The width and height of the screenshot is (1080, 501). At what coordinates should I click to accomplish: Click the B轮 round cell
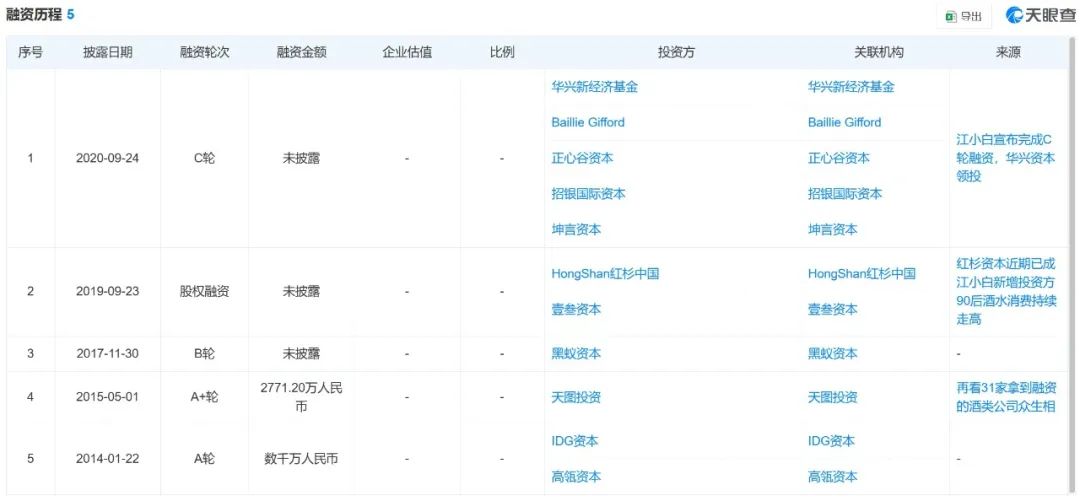[x=205, y=354]
